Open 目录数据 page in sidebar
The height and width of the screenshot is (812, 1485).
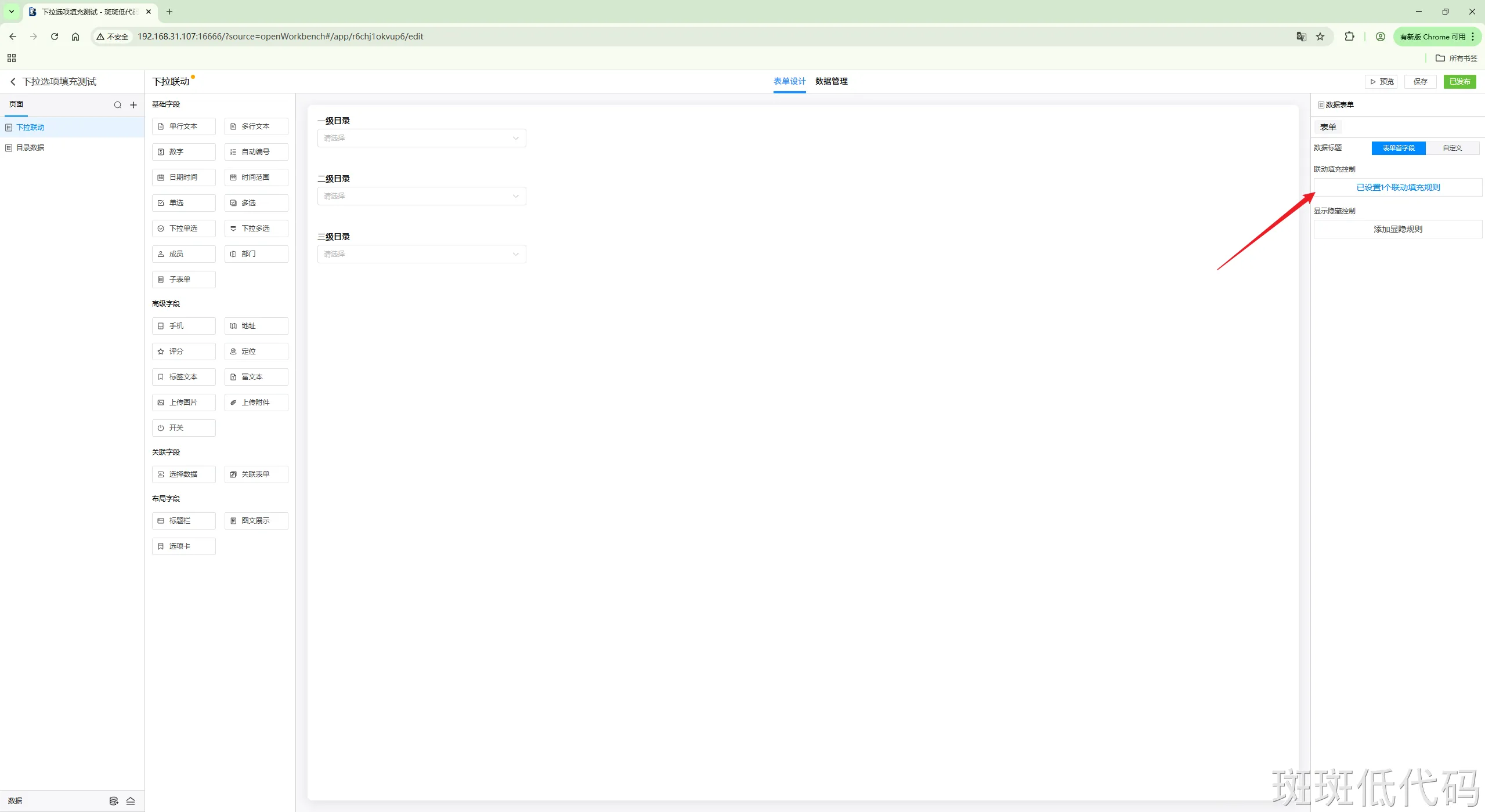pyautogui.click(x=30, y=148)
